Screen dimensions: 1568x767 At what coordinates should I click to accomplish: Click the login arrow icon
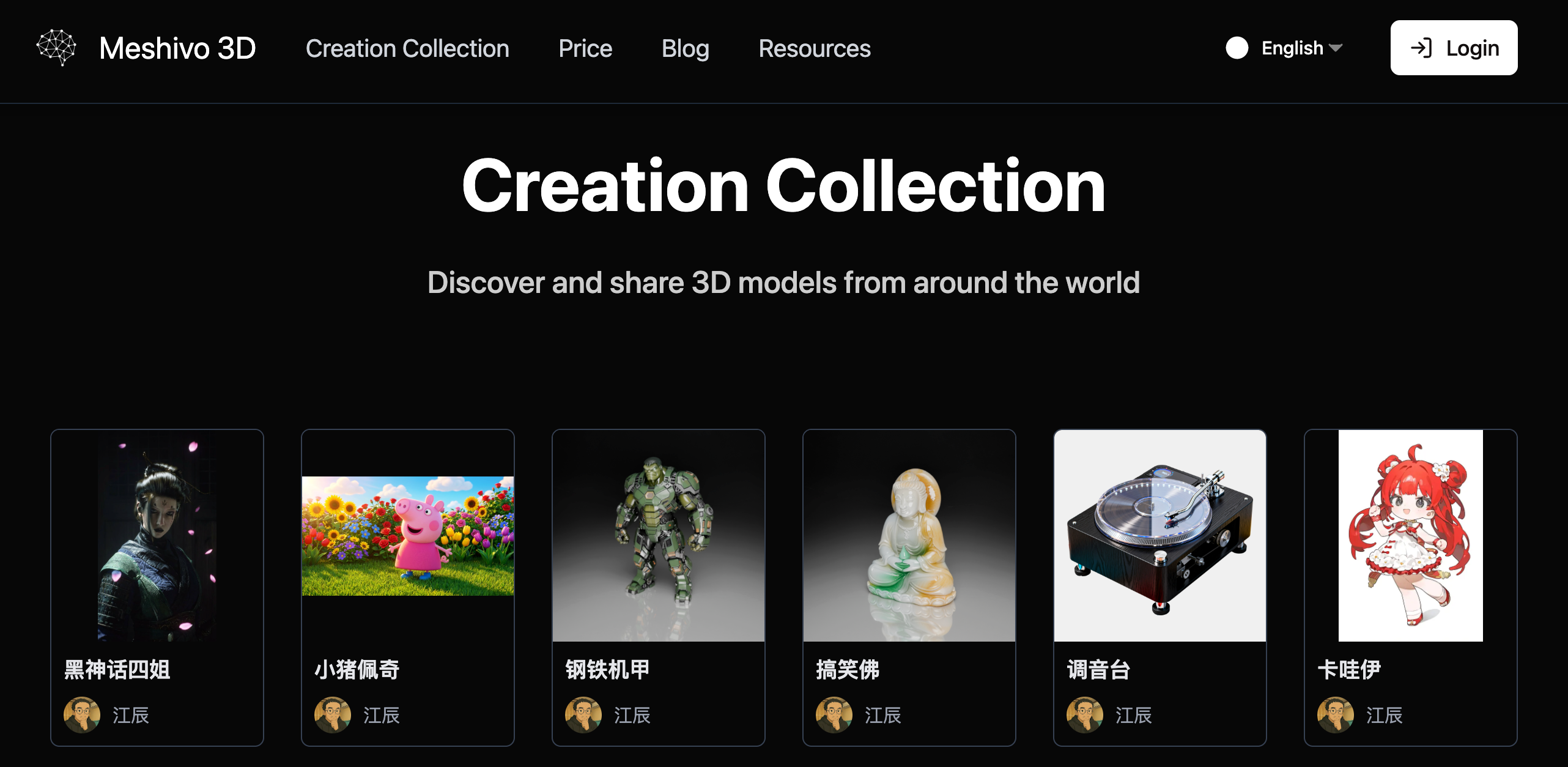(1421, 48)
